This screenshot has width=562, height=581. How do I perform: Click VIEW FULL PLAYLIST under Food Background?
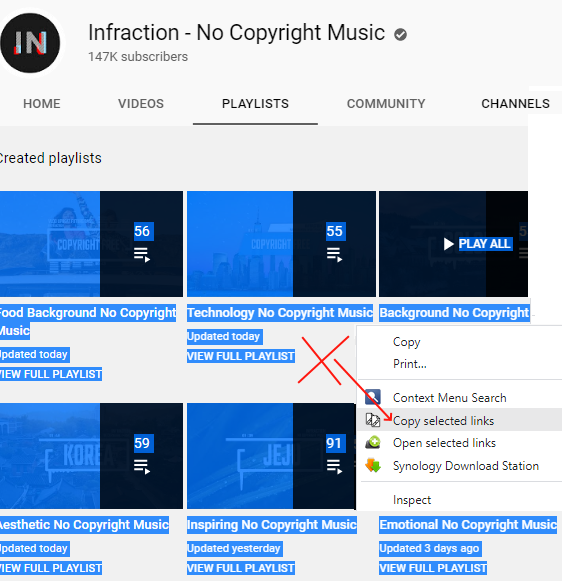click(51, 374)
